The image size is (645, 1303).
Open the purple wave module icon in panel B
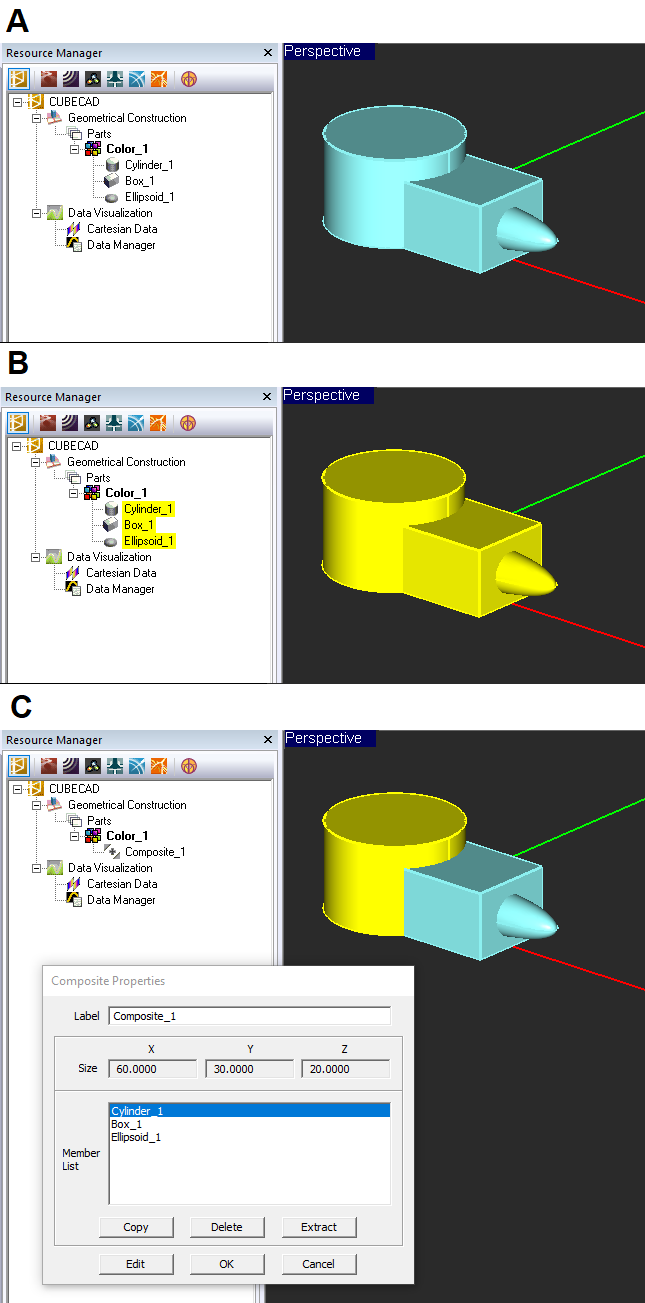(x=69, y=422)
